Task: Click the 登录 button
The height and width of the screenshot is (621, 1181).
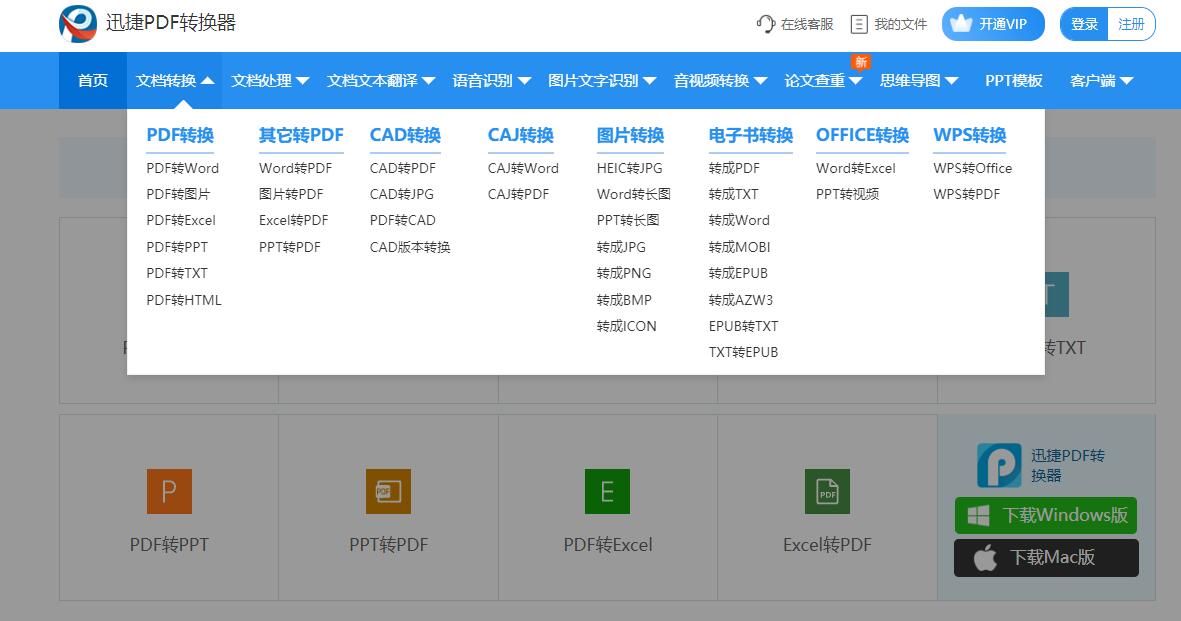Action: click(x=1084, y=24)
